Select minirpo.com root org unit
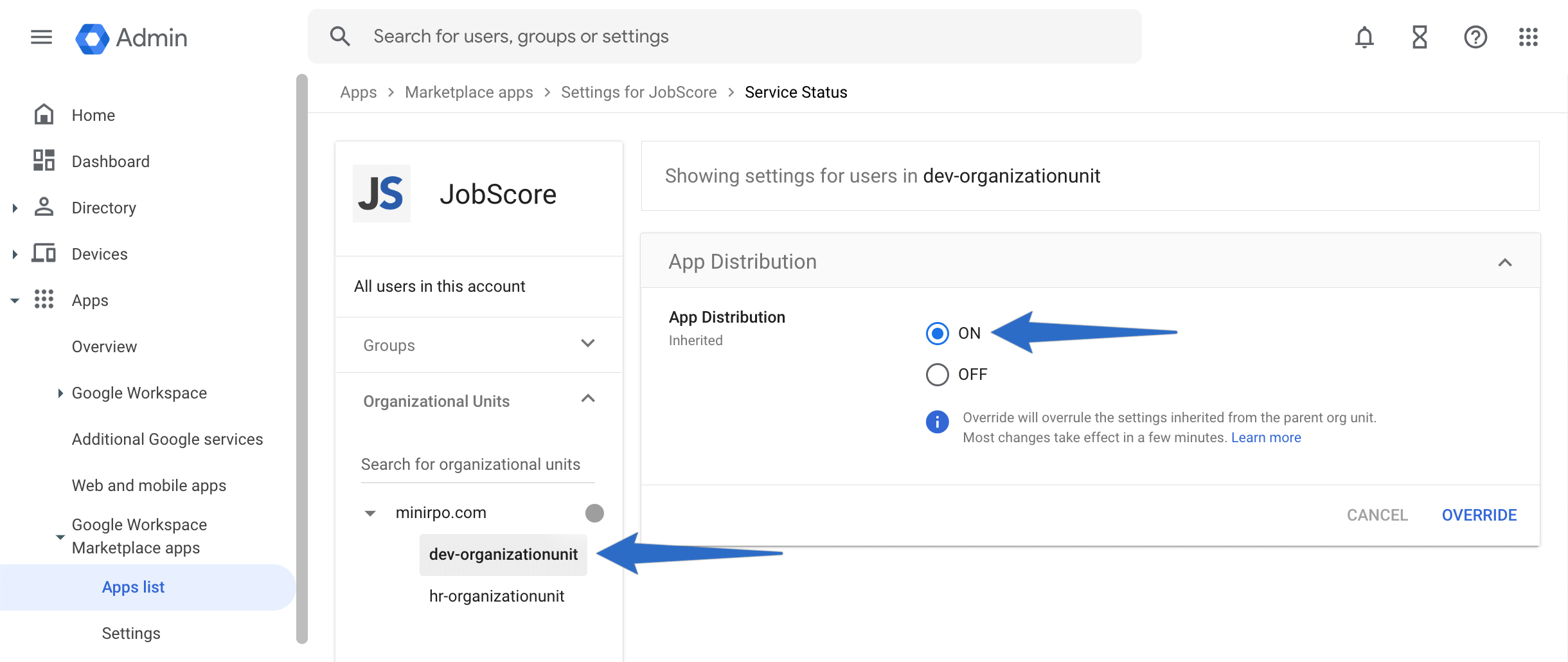The image size is (1568, 662). click(x=441, y=513)
